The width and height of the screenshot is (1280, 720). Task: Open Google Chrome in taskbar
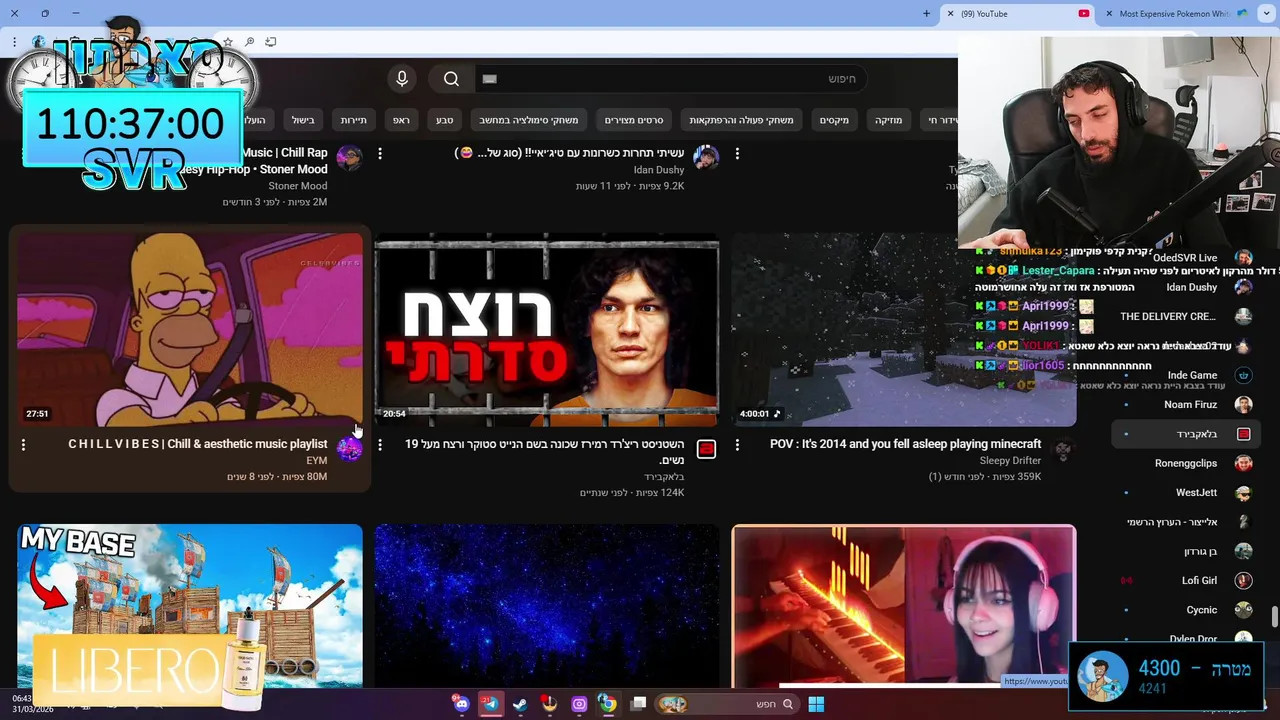click(607, 704)
